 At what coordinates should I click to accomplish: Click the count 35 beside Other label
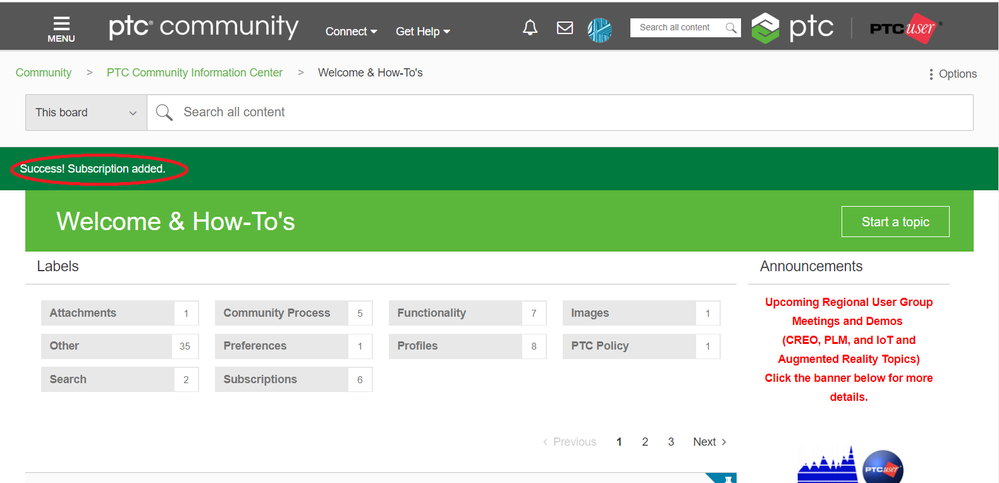pyautogui.click(x=185, y=346)
